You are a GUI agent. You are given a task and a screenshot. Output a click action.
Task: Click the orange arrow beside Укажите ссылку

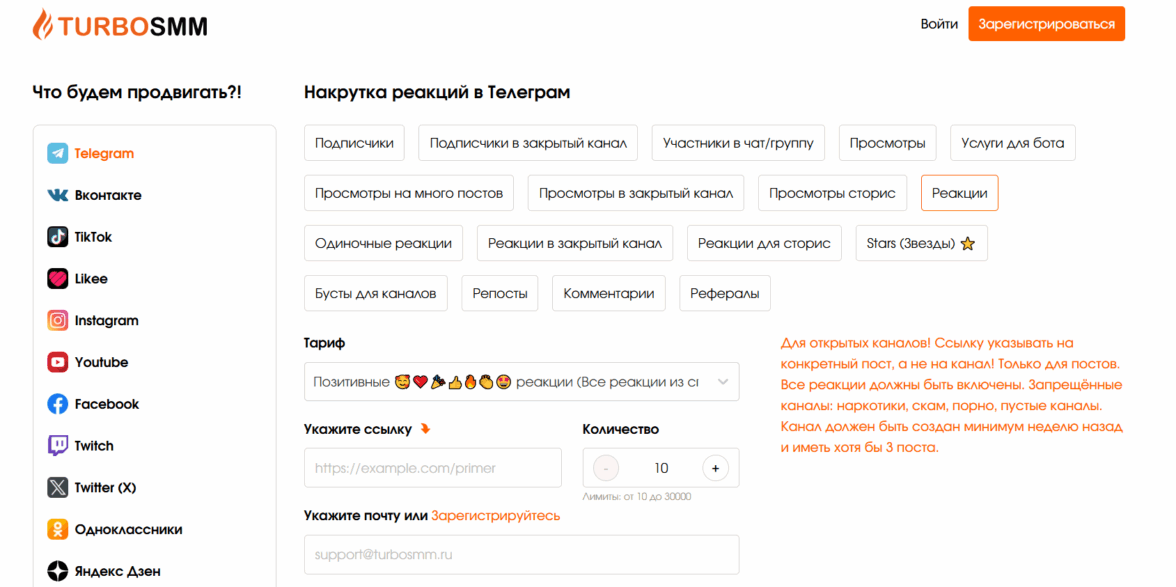tap(425, 430)
